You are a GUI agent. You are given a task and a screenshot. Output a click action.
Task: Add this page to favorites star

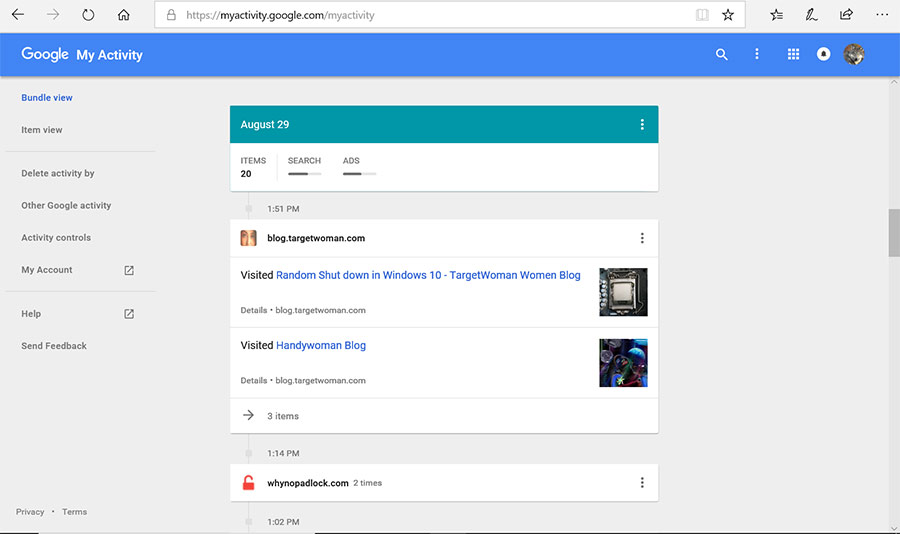(728, 15)
